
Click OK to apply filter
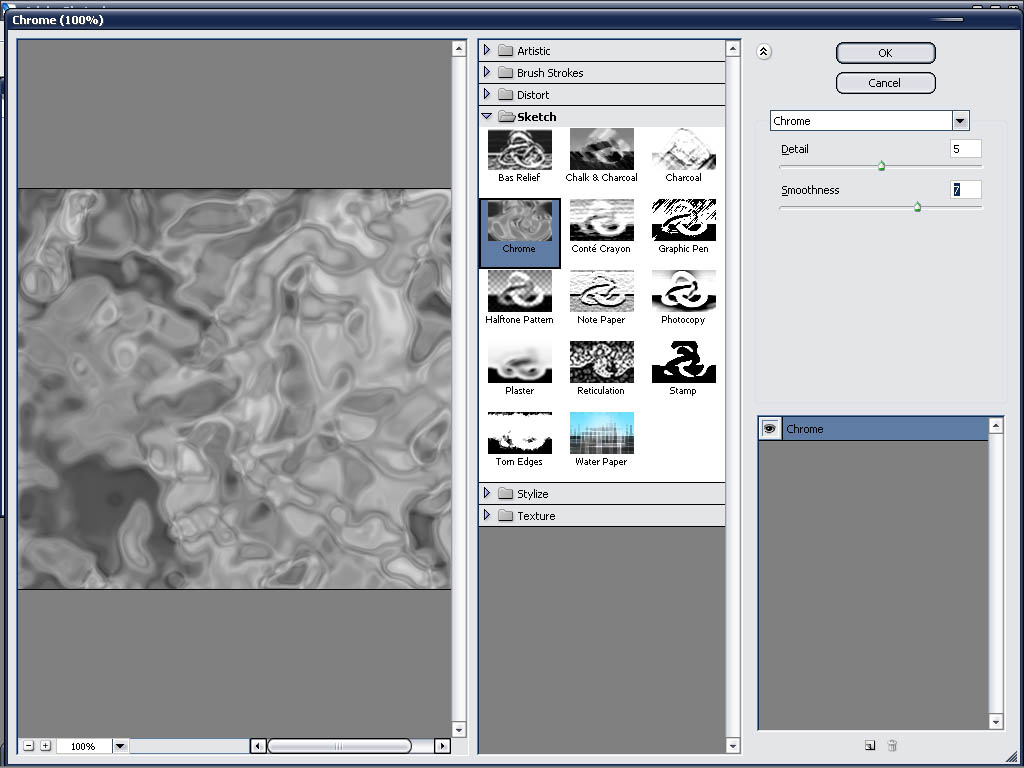click(885, 53)
